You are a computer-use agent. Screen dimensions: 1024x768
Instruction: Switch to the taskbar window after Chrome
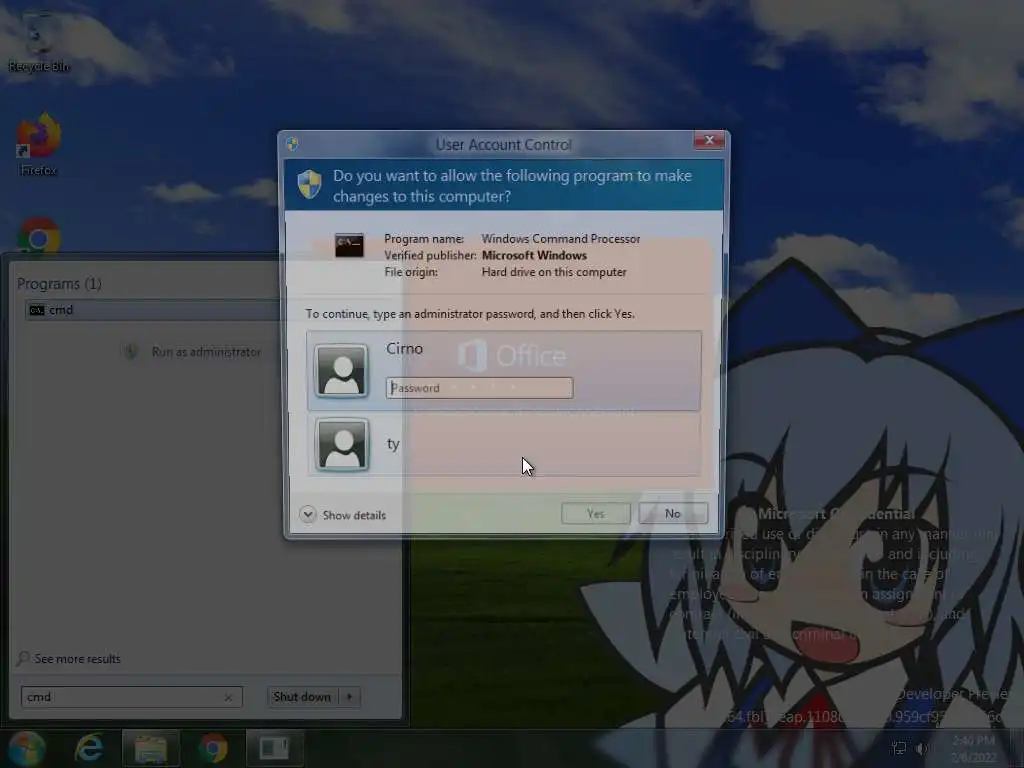274,748
